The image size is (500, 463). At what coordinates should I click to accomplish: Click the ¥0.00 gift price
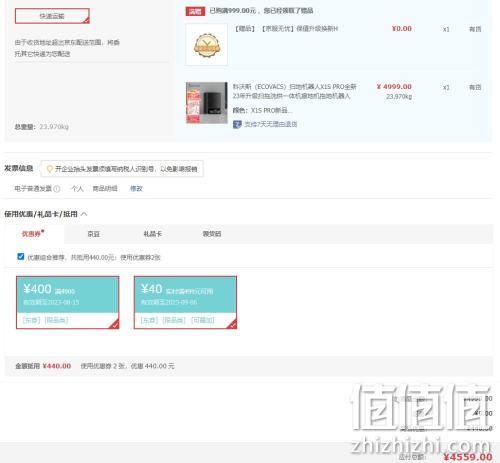tap(402, 29)
